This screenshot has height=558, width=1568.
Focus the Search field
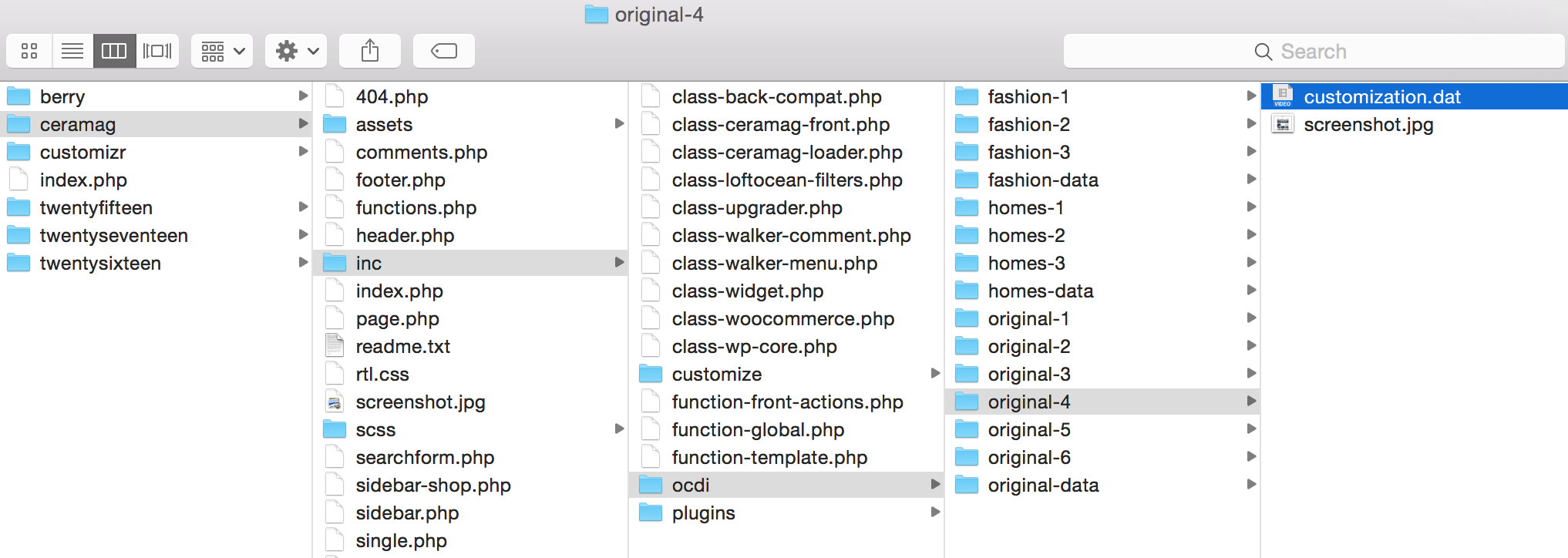click(1314, 51)
